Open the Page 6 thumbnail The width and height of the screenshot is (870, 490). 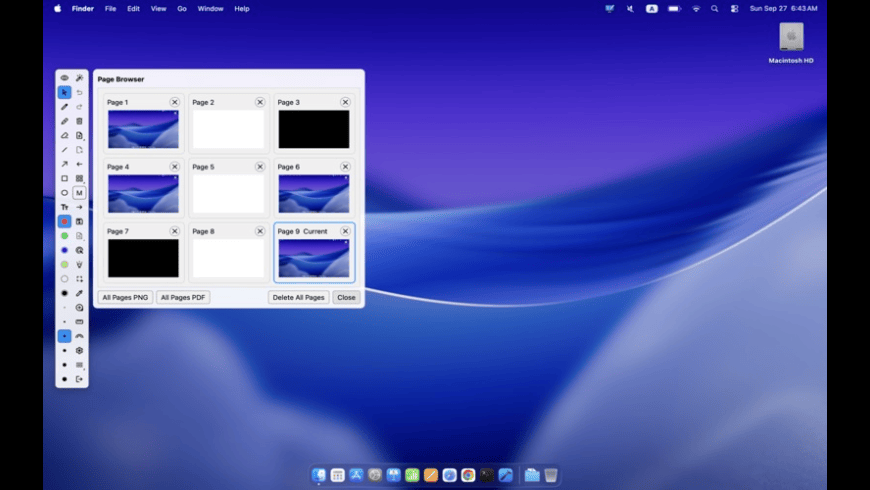(314, 194)
